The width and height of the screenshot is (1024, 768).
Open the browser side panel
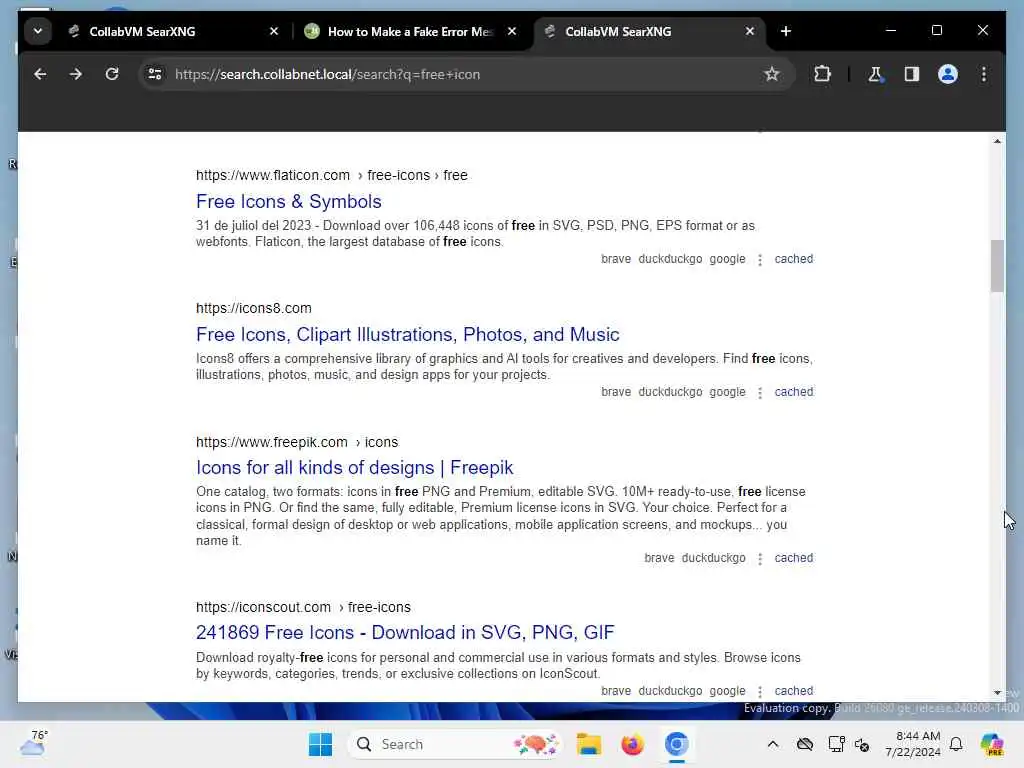coord(911,74)
